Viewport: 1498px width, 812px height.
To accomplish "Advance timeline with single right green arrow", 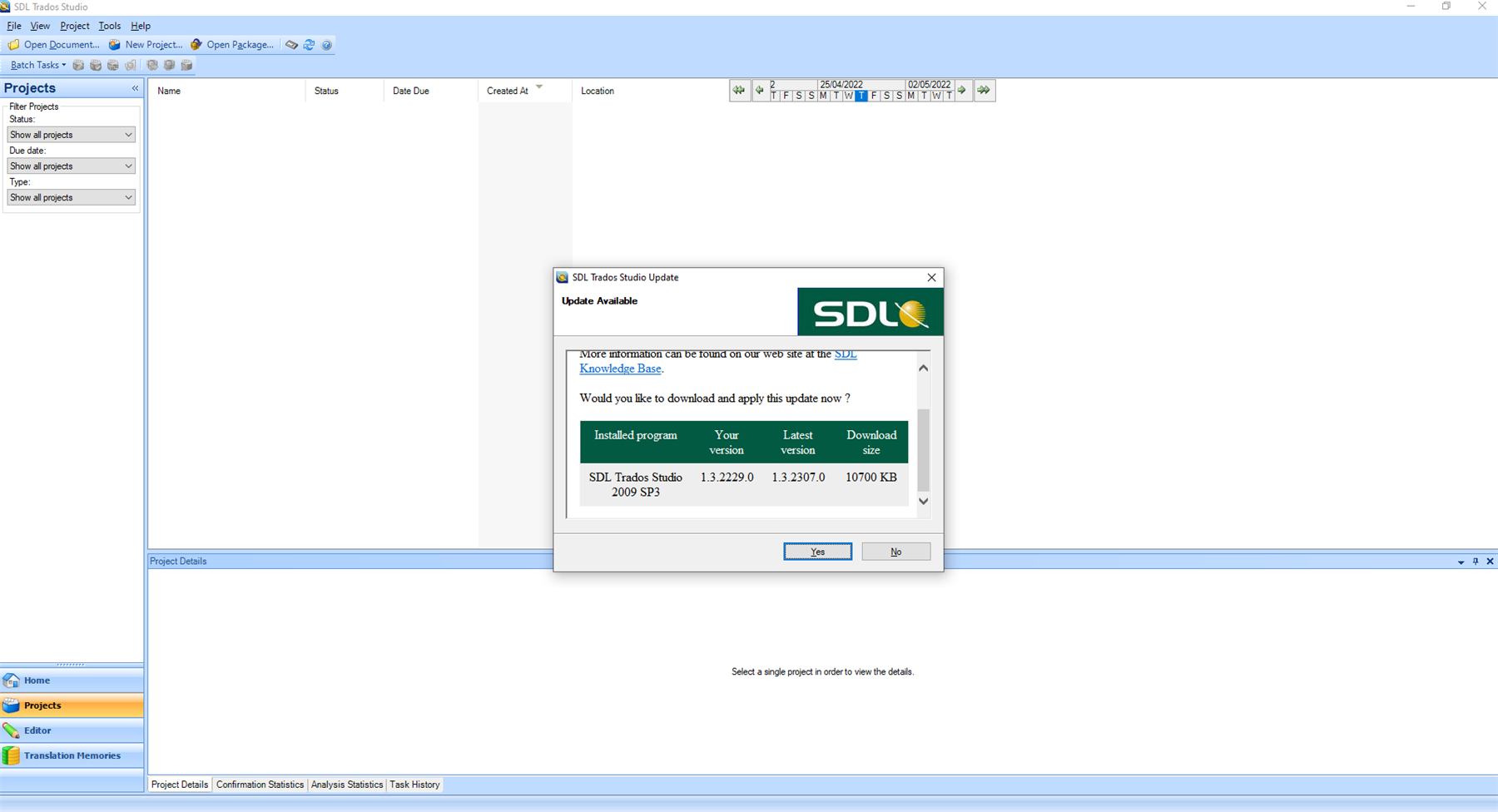I will tap(962, 90).
